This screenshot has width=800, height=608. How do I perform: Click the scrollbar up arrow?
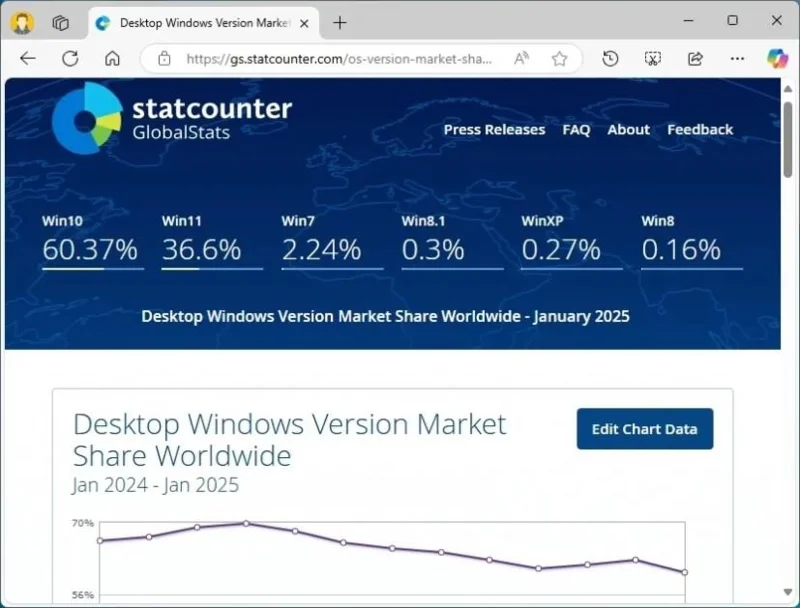pyautogui.click(x=788, y=89)
